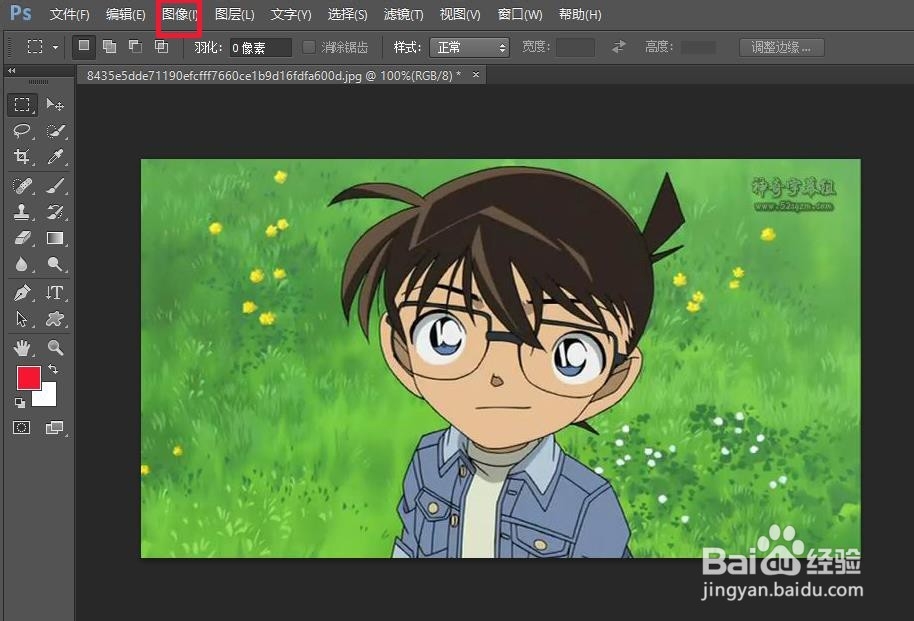
Task: Swap width and height values icon
Action: click(x=619, y=47)
